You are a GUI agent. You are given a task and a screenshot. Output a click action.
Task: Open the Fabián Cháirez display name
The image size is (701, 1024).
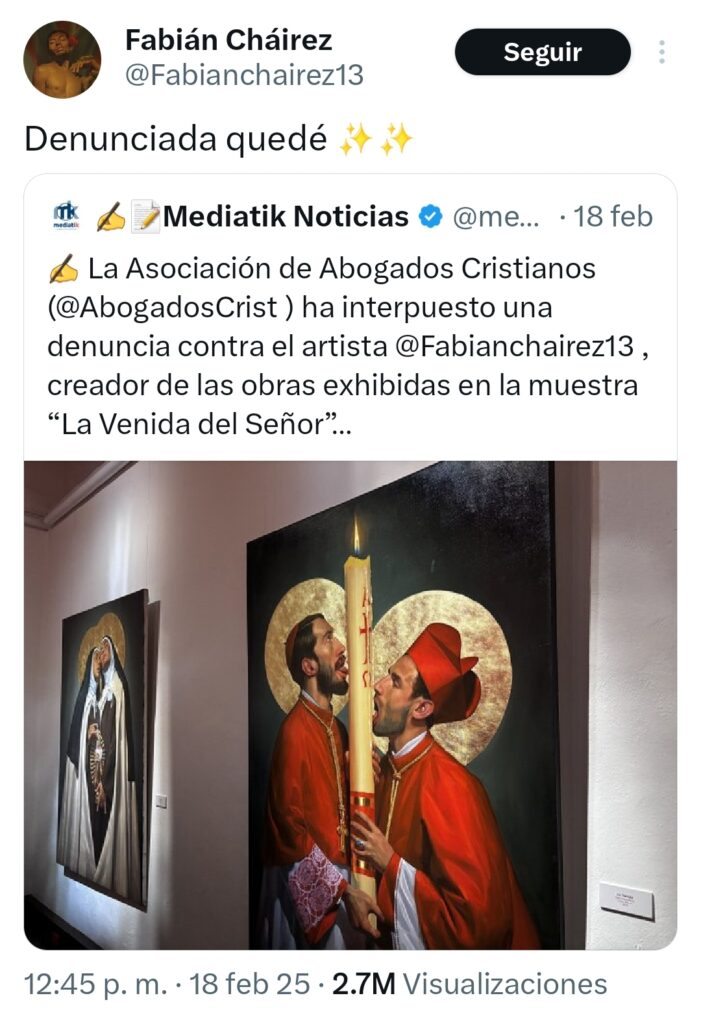[229, 40]
